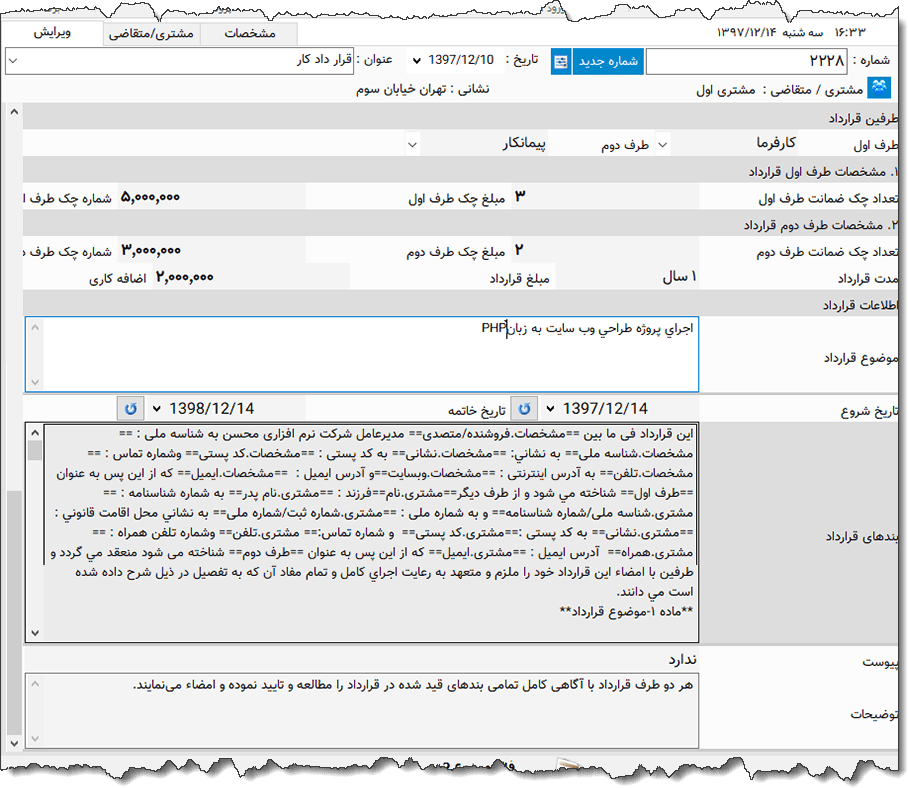This screenshot has height=788, width=908.
Task: Open the calendar date picker icon
Action: coord(560,61)
